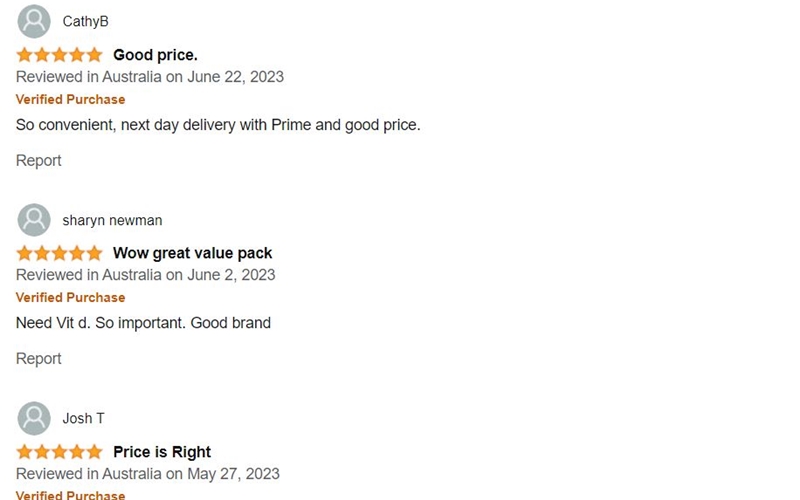Click 'Verified Purchase' on sharyn newman's review
The height and width of the screenshot is (500, 800).
[x=70, y=298]
